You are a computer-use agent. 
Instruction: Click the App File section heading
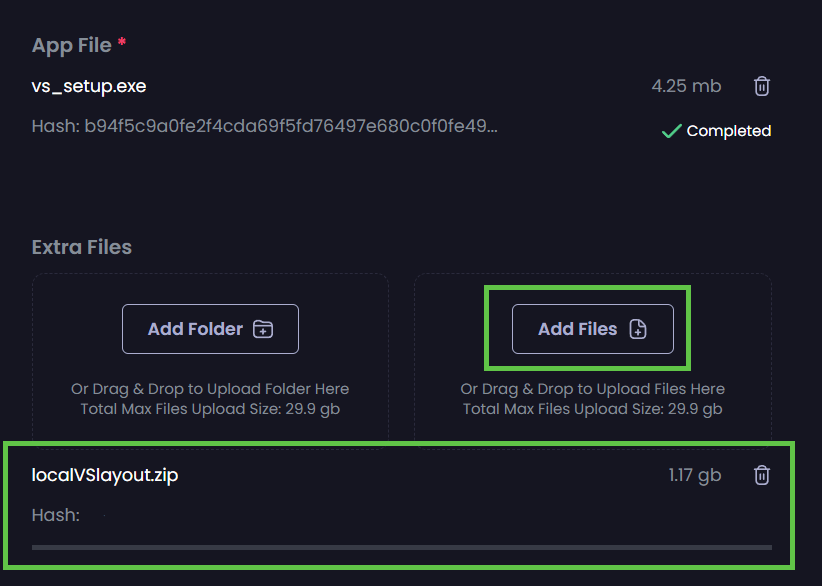click(x=72, y=46)
